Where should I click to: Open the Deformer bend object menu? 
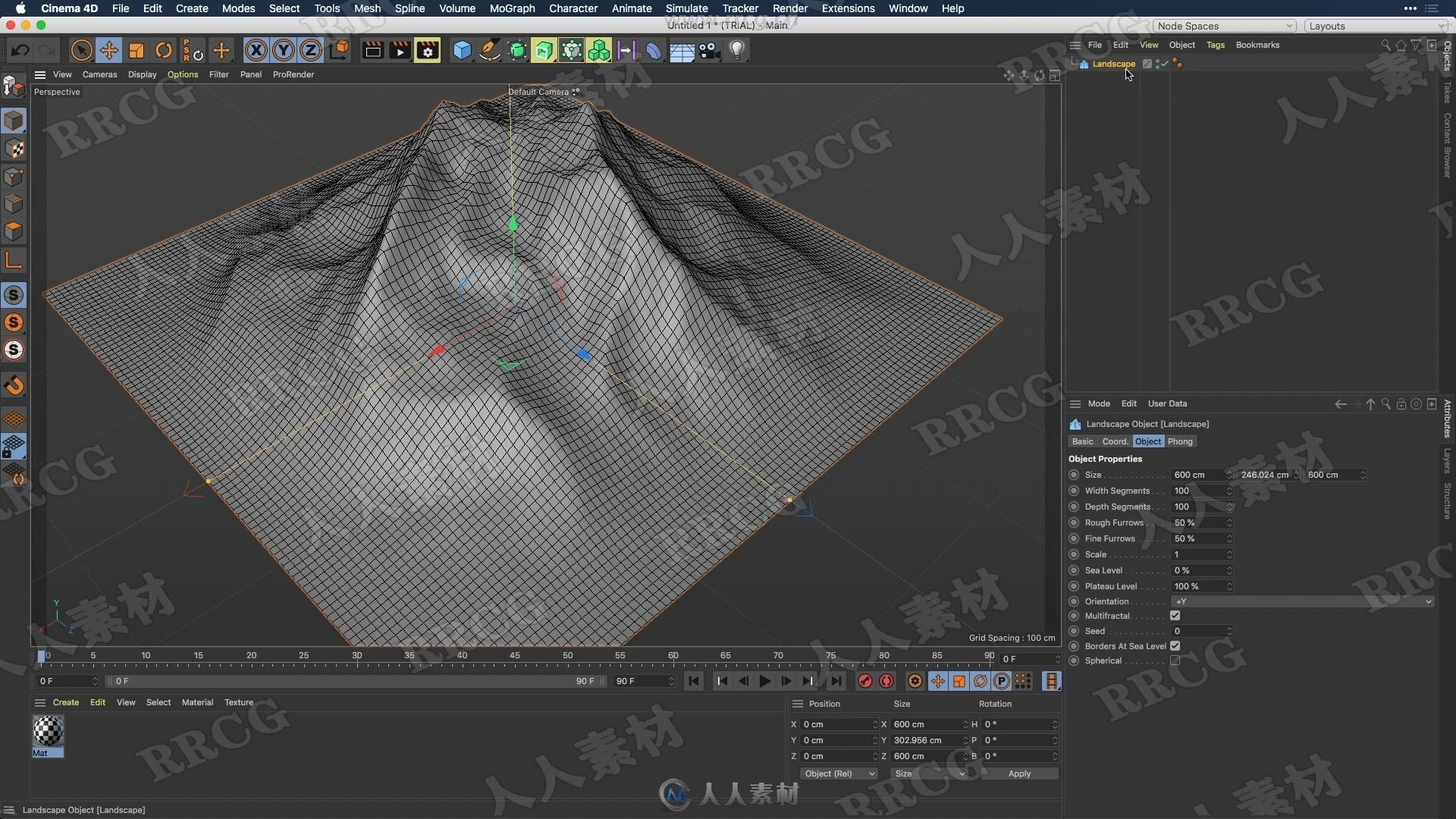654,51
